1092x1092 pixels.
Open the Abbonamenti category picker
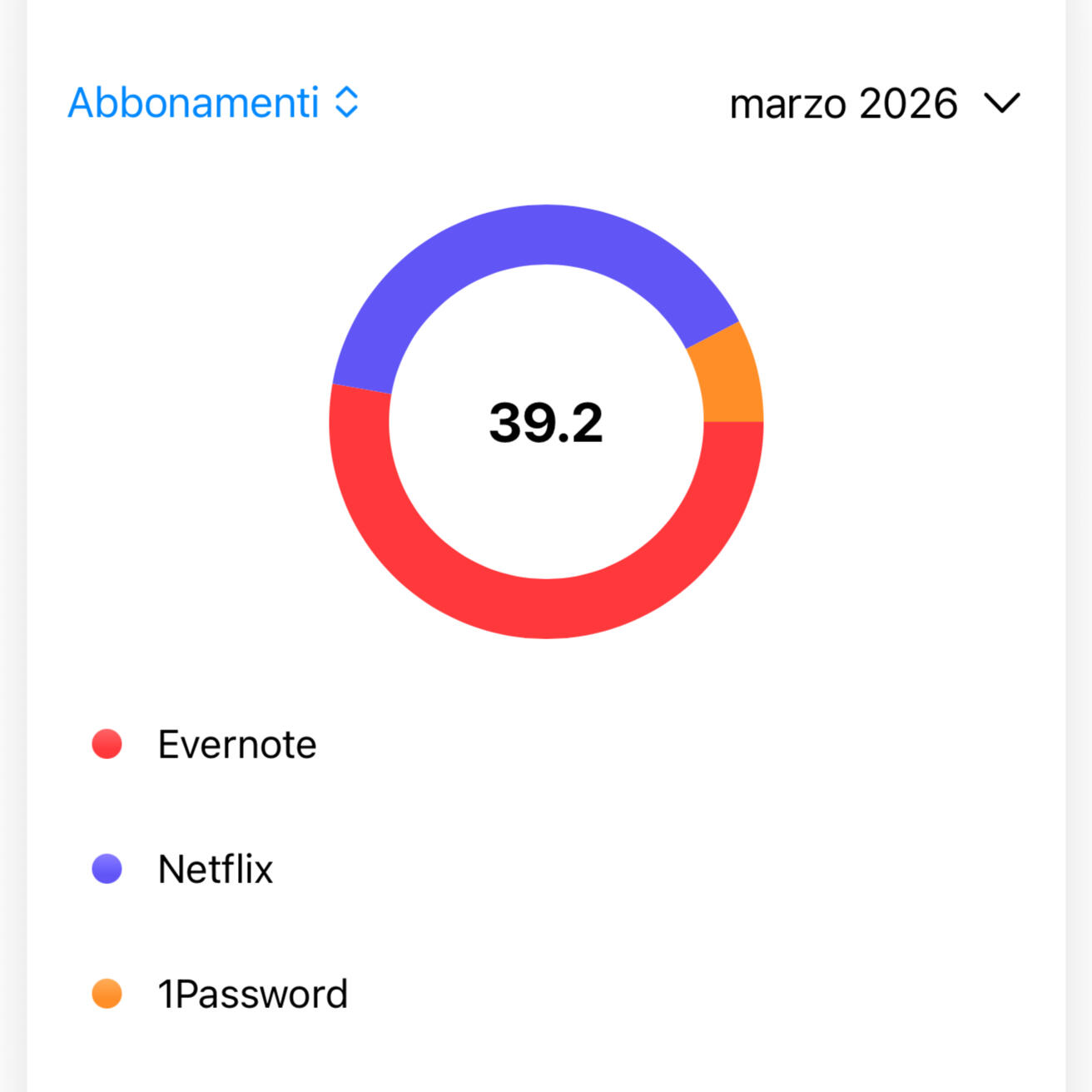(x=194, y=103)
